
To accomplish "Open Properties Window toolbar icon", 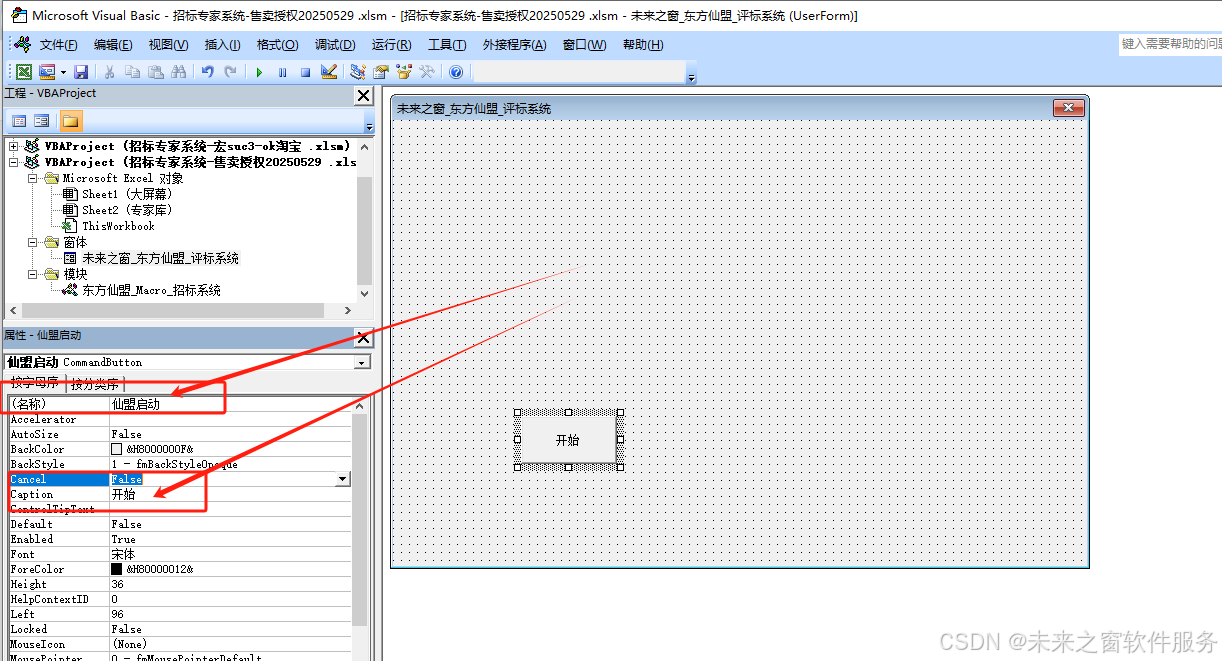I will pyautogui.click(x=381, y=72).
